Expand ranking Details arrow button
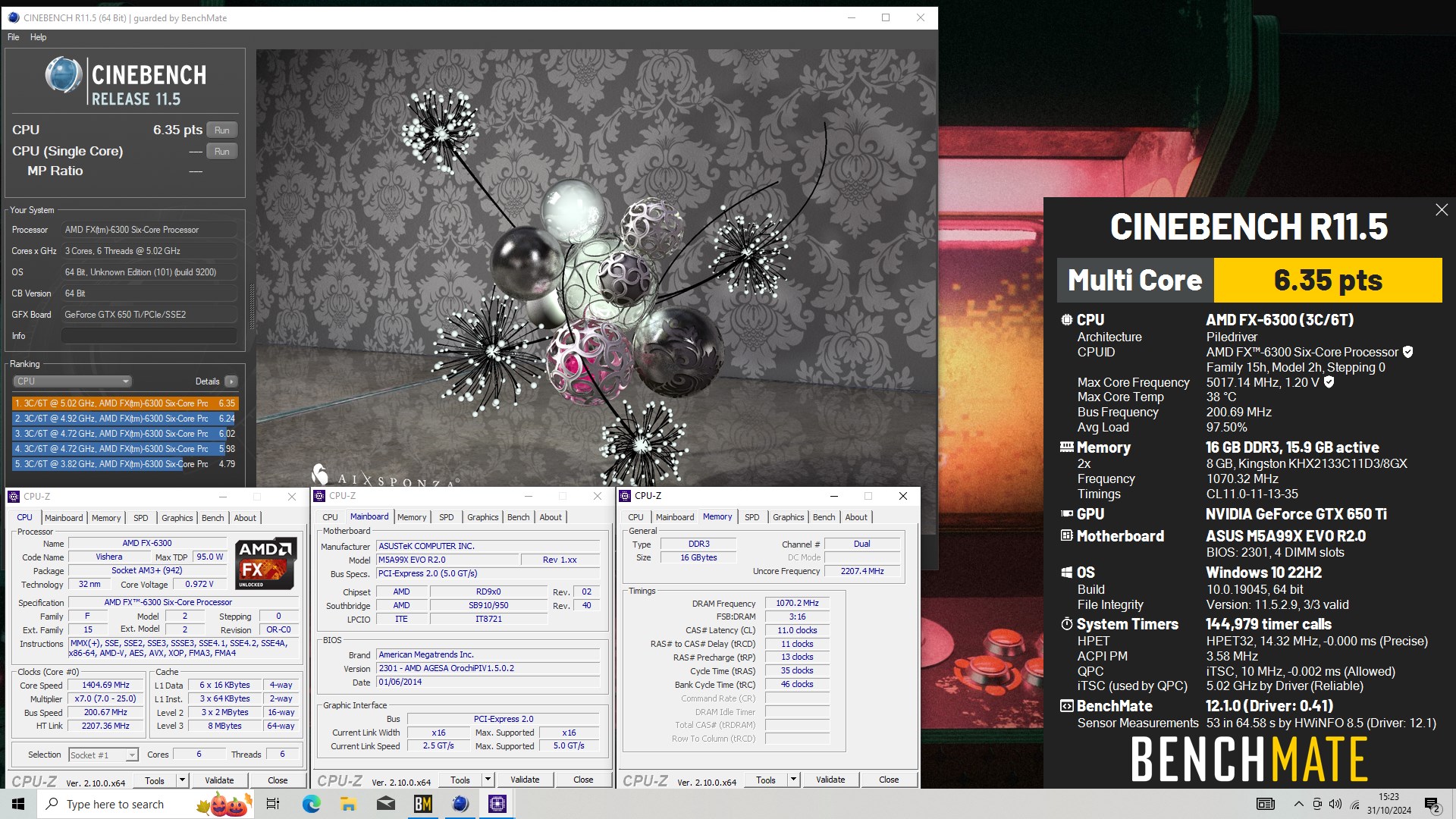The width and height of the screenshot is (1456, 819). (x=231, y=381)
